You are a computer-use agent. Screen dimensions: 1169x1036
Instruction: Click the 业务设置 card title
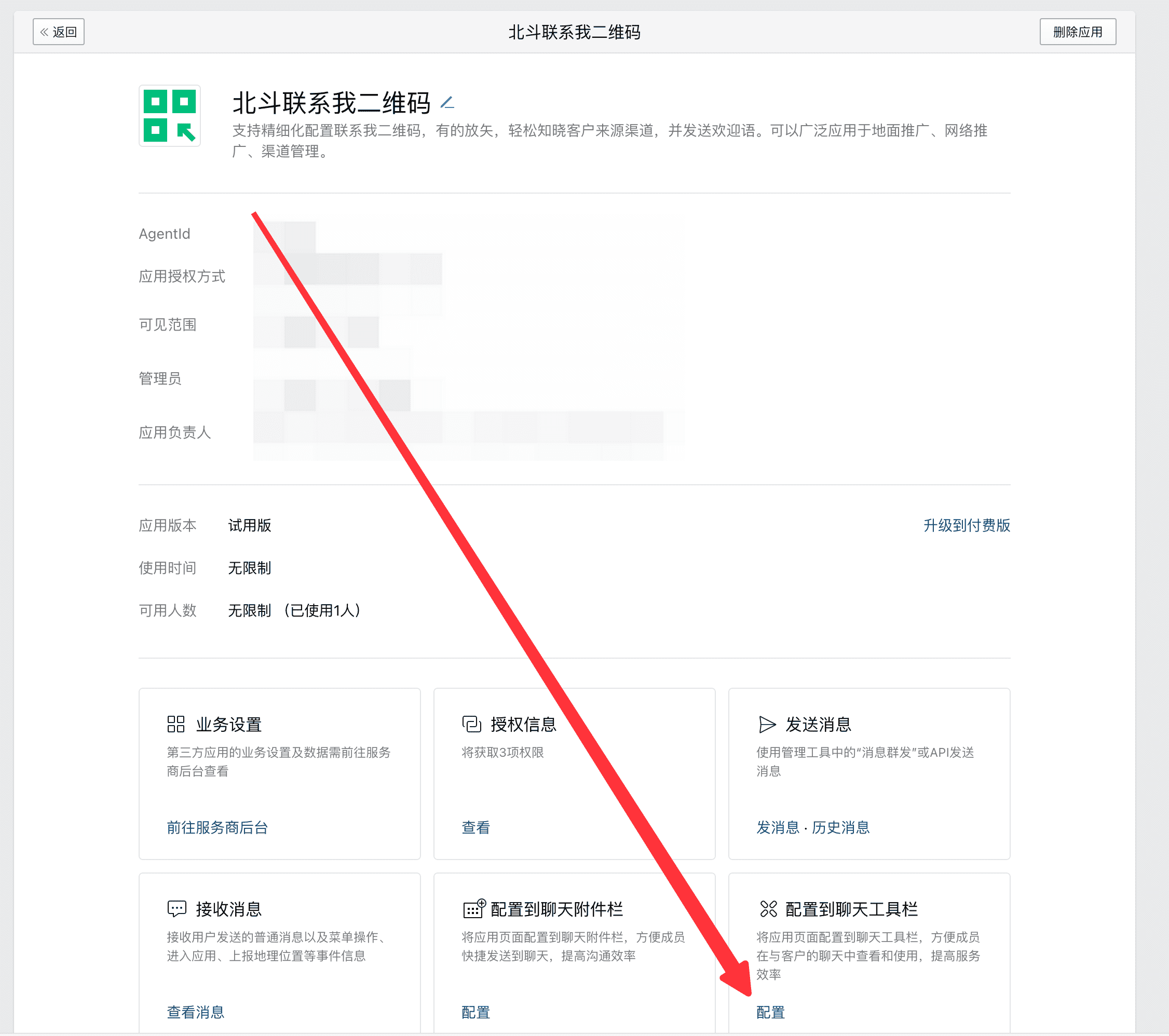point(229,724)
